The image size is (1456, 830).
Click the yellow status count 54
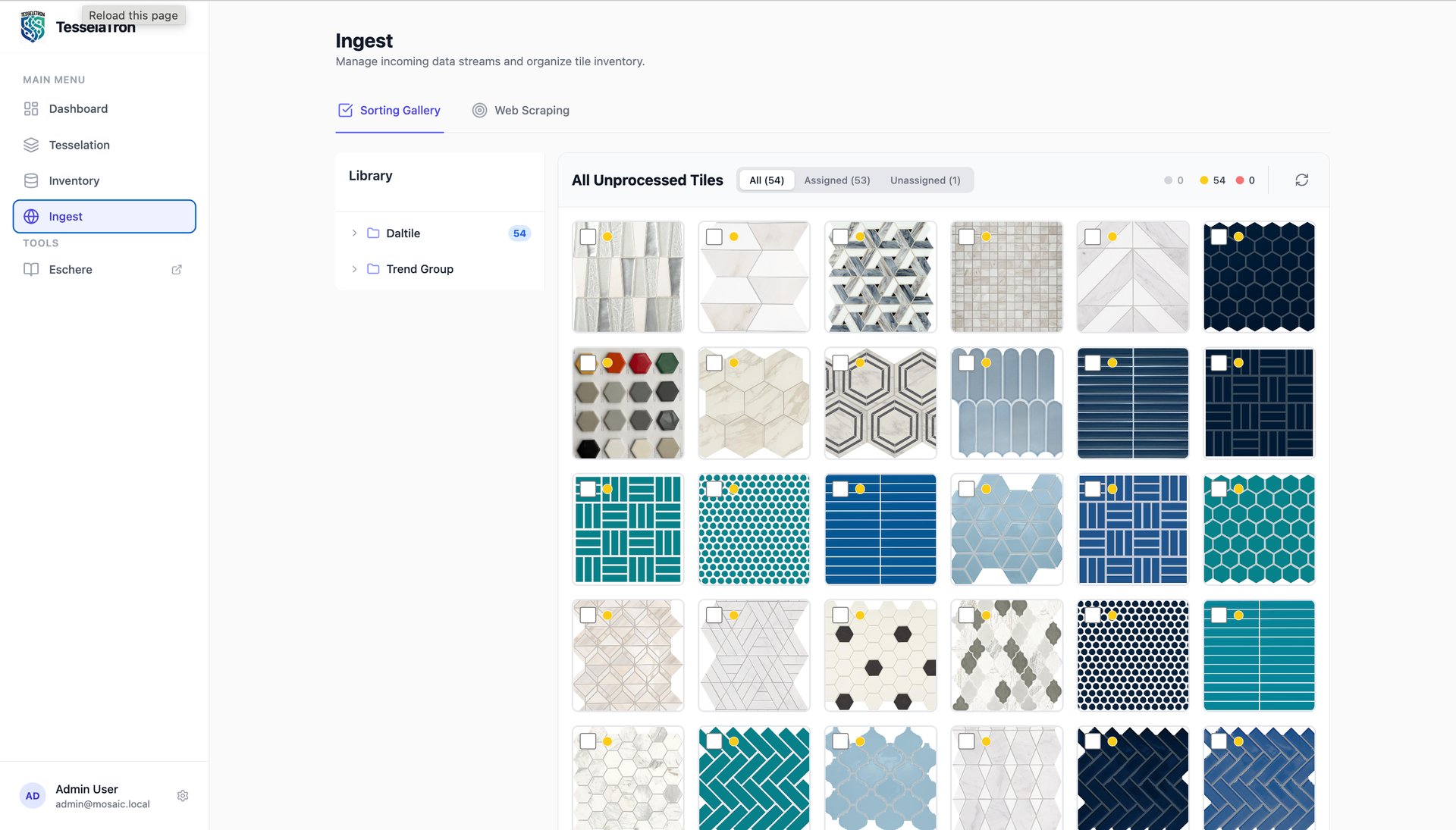point(1213,180)
